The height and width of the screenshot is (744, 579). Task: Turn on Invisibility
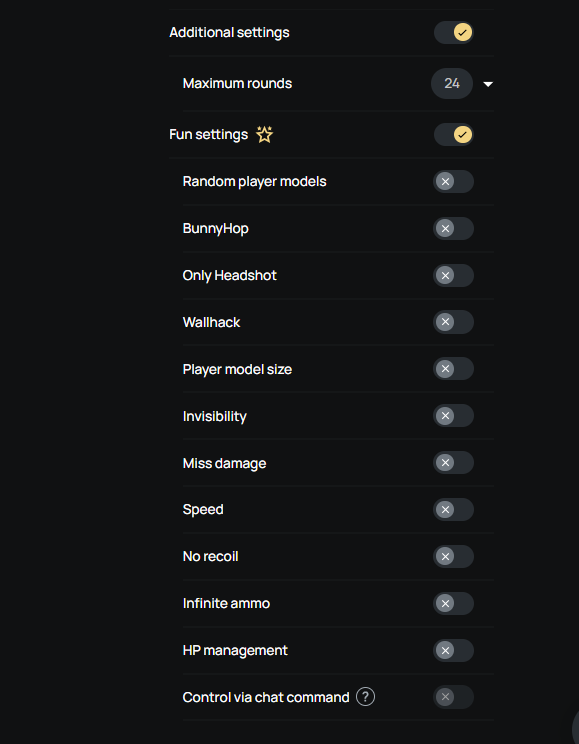pyautogui.click(x=453, y=416)
